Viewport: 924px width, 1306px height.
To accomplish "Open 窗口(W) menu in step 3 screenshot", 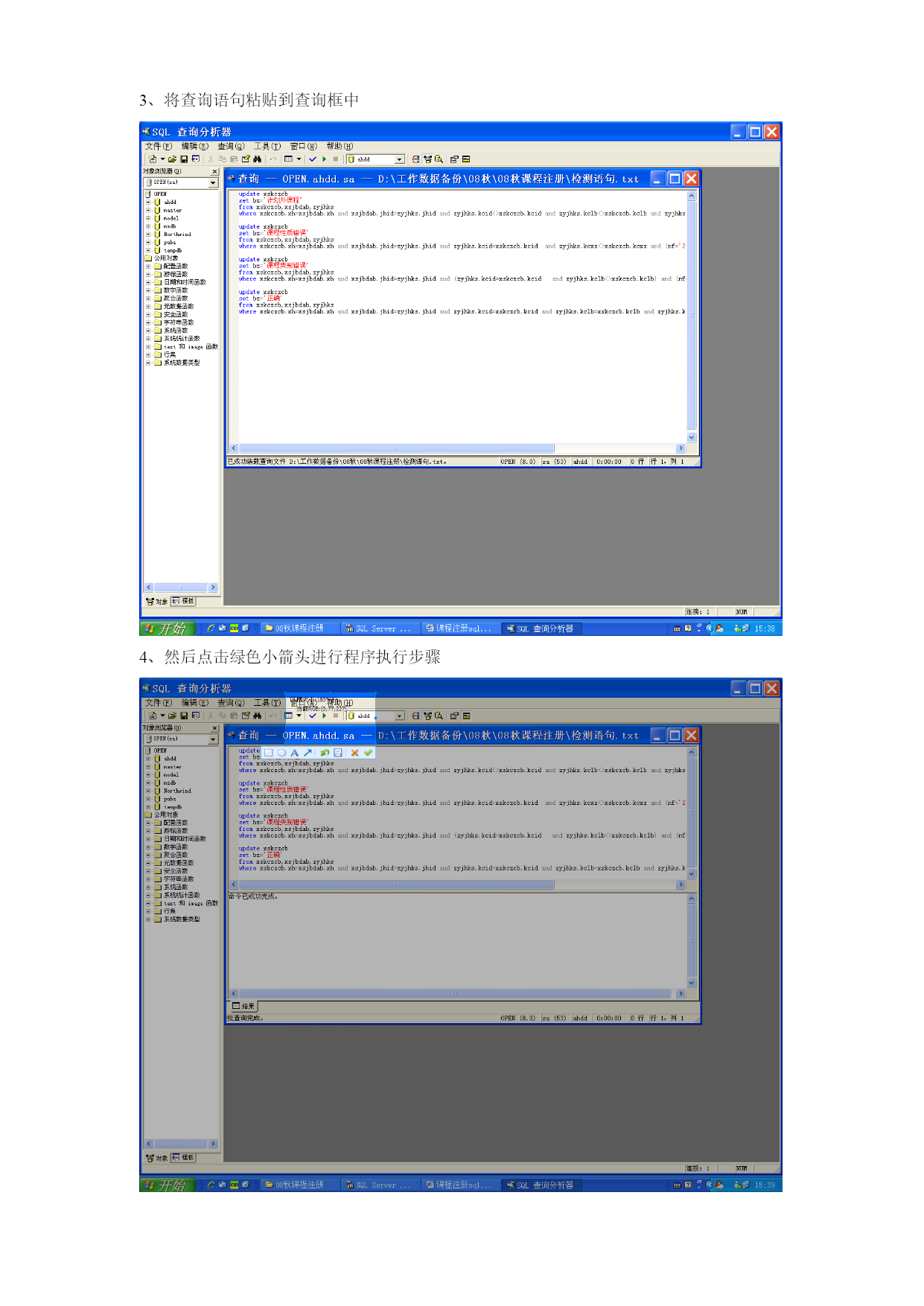I will pyautogui.click(x=304, y=147).
